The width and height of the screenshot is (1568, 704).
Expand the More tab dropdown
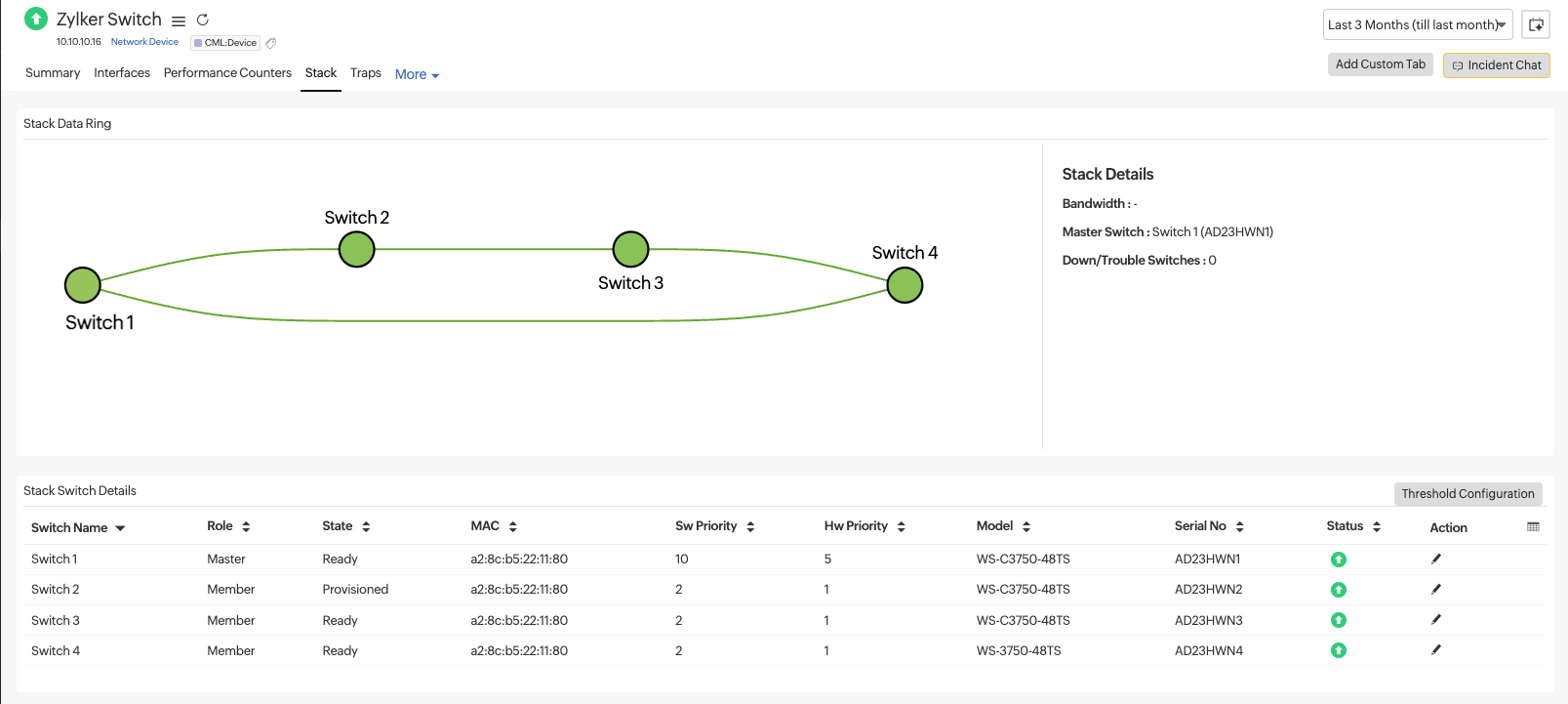417,75
